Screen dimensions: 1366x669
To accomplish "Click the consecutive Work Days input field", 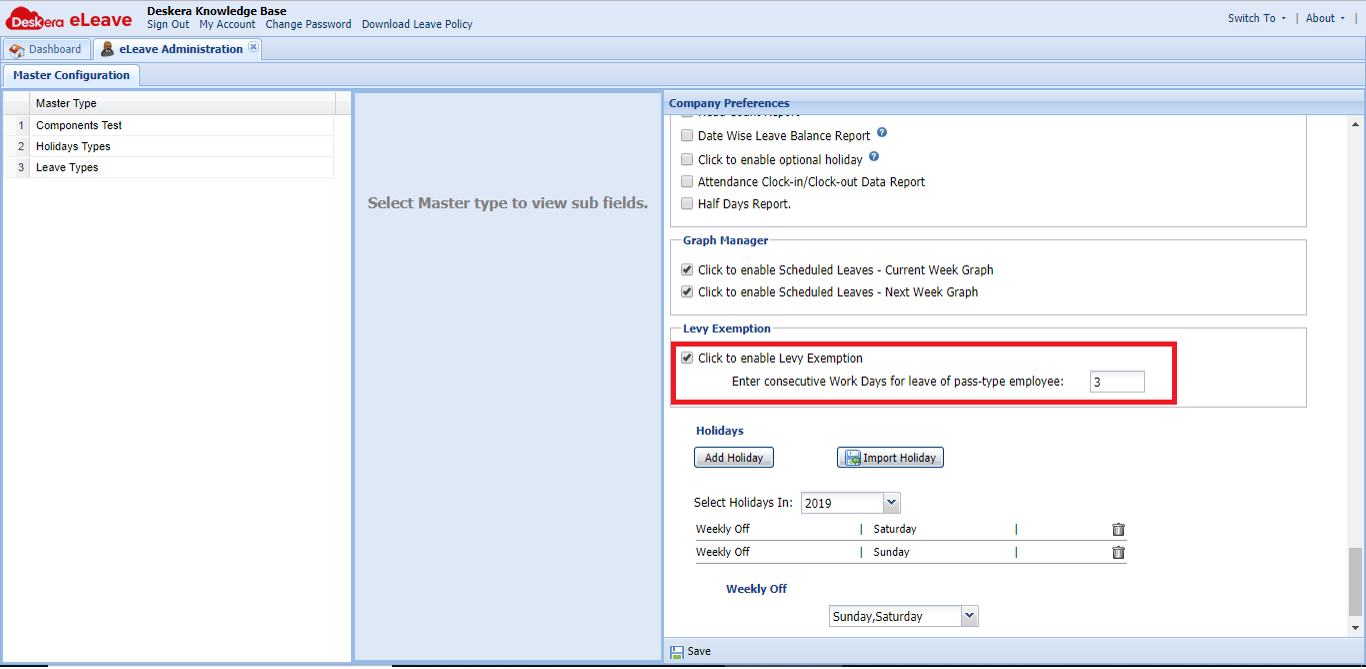I will [1117, 381].
